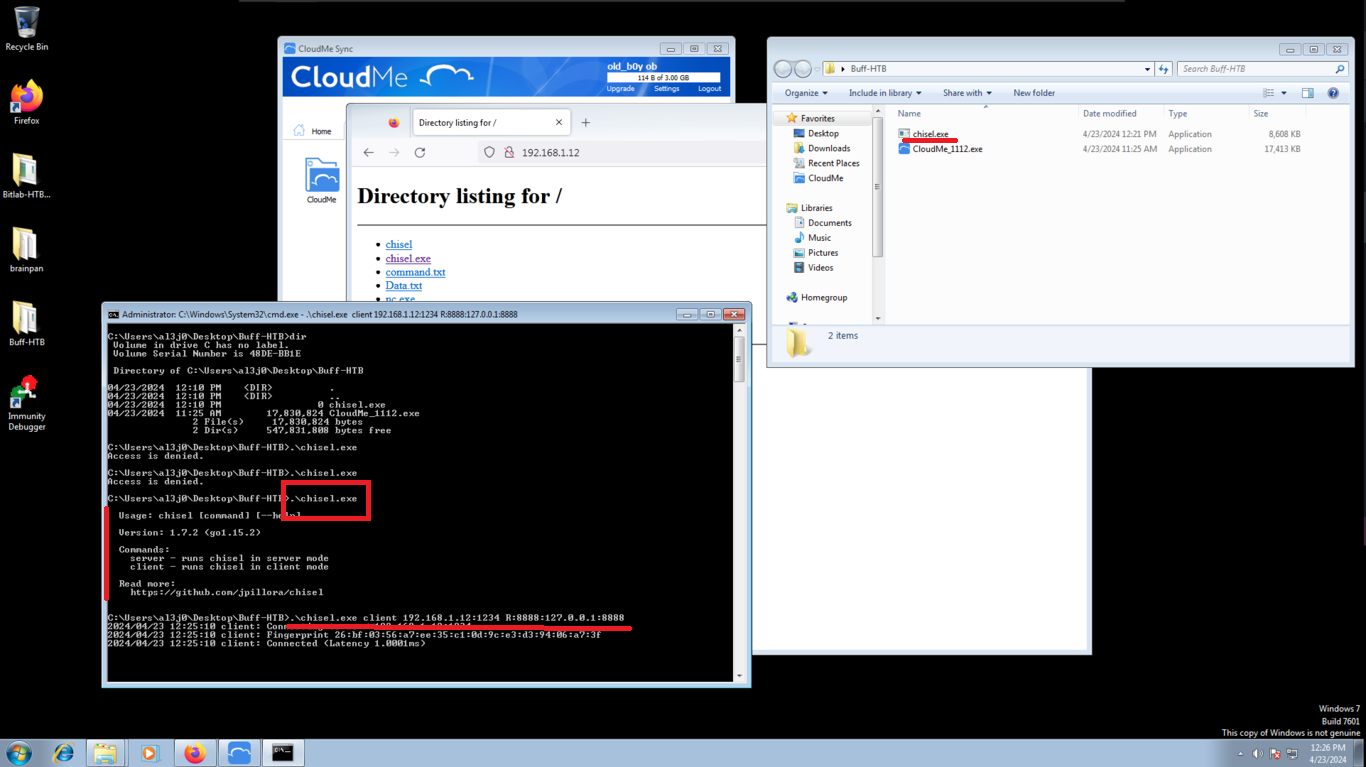Click the Buff-HTB address bar path
The width and height of the screenshot is (1366, 767).
(869, 69)
